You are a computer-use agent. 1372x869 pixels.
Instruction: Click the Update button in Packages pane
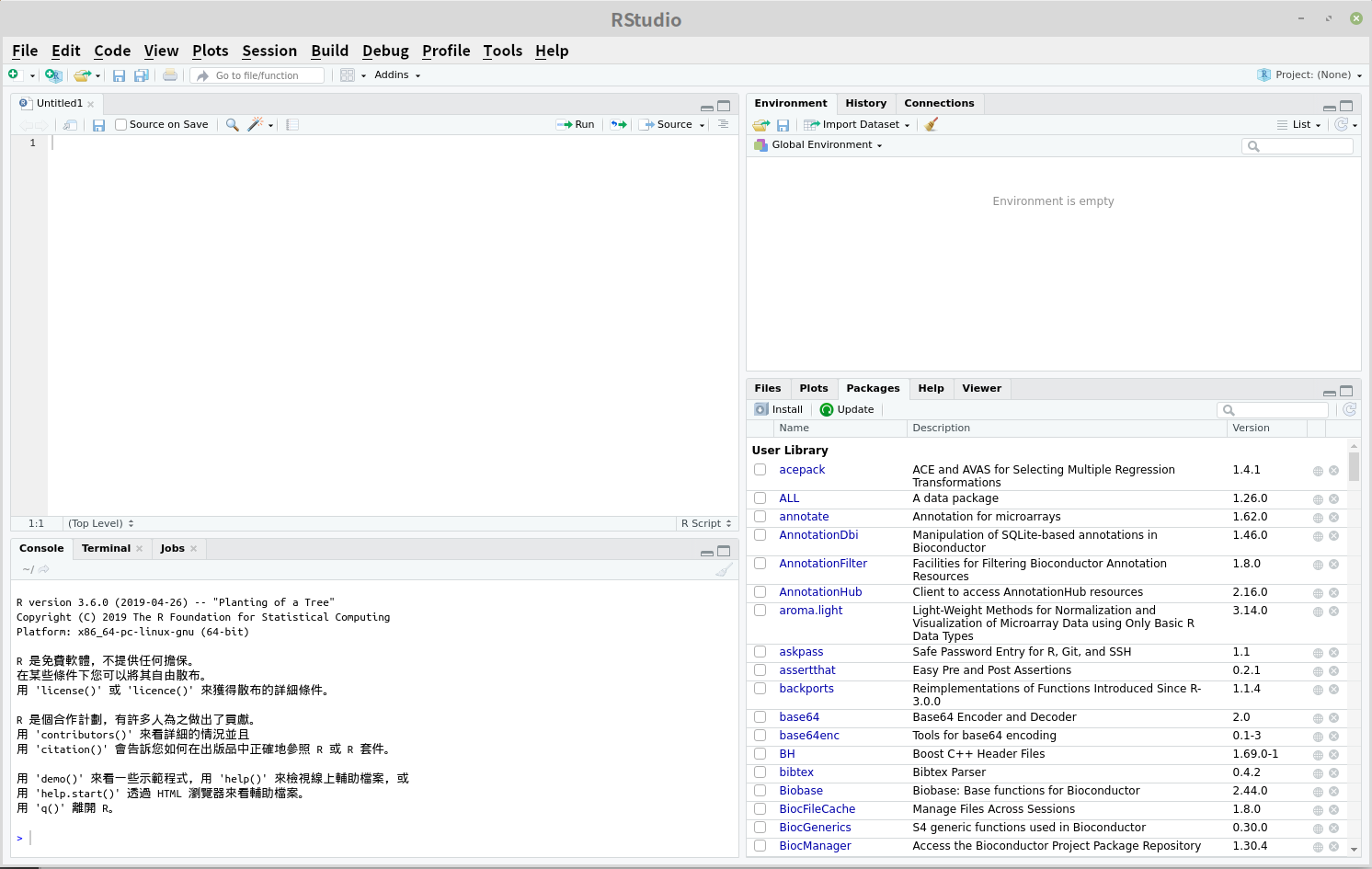[846, 409]
